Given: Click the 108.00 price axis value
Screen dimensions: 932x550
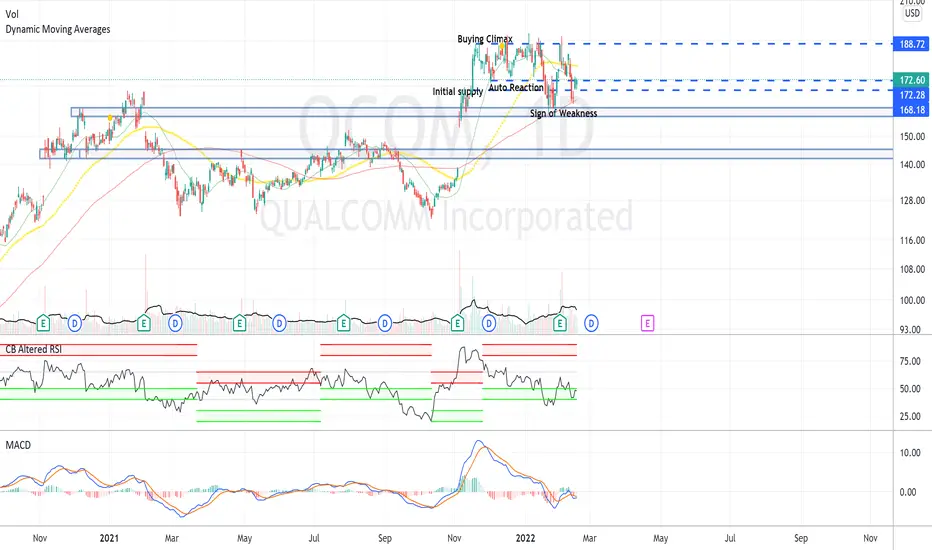Looking at the screenshot, I should [912, 269].
